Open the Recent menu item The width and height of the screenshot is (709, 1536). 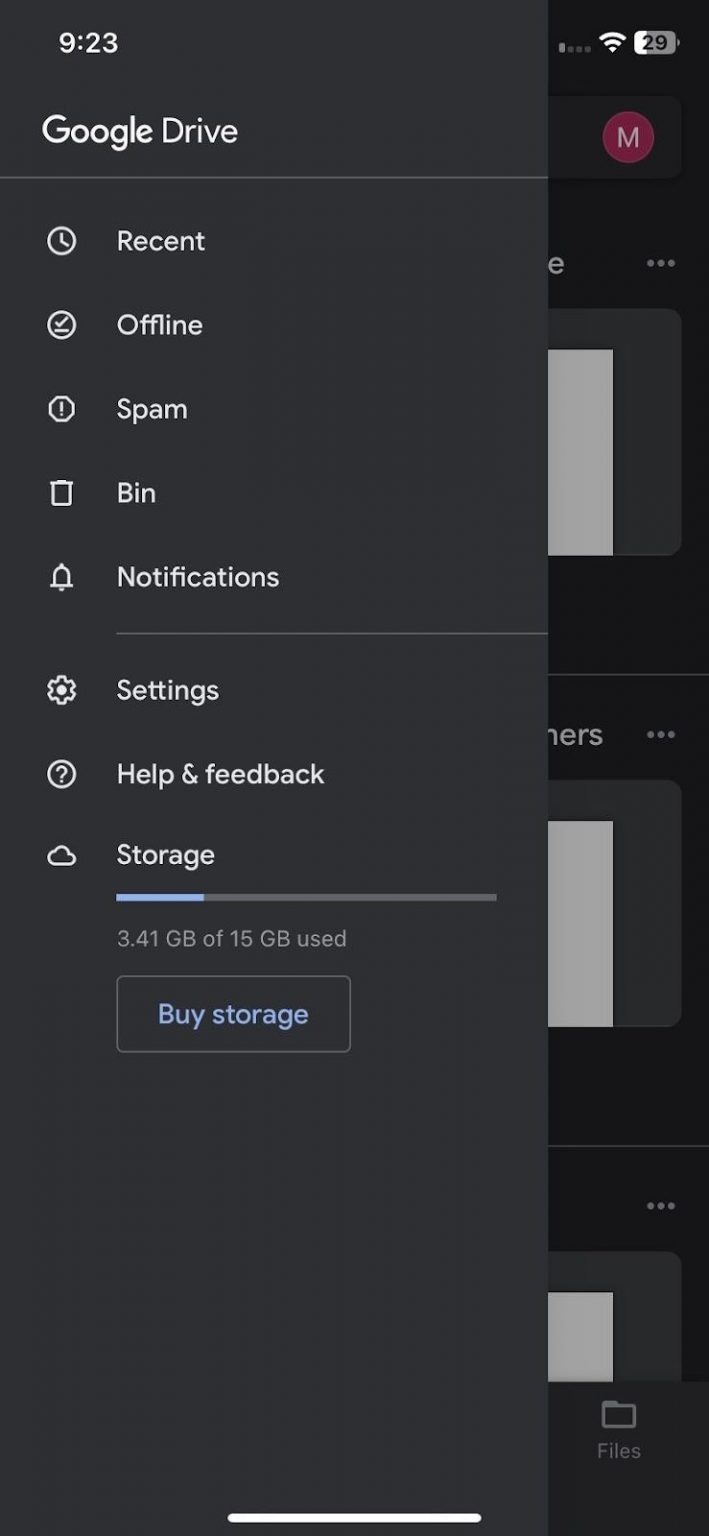pyautogui.click(x=160, y=240)
